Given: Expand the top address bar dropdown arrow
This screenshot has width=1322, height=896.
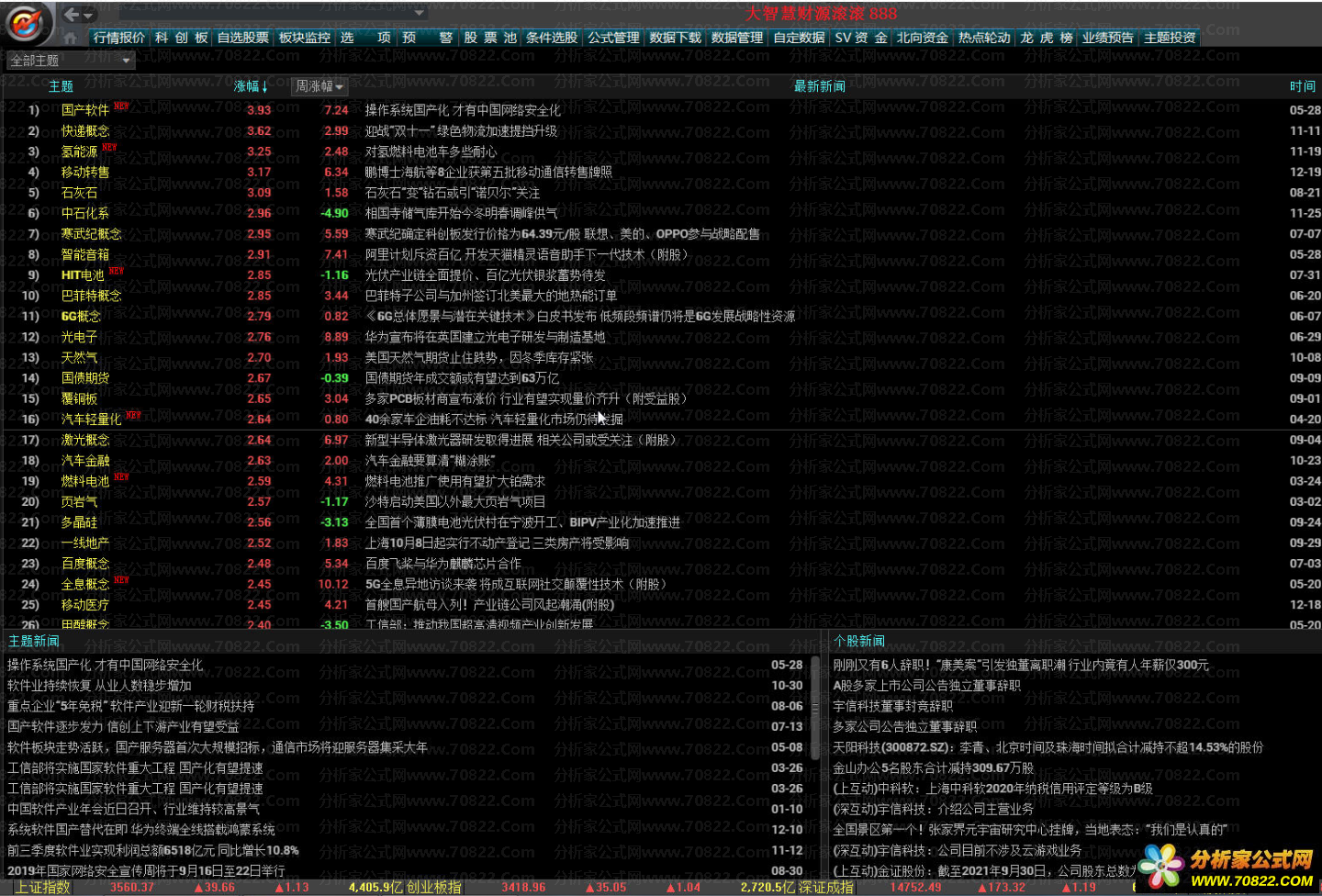Looking at the screenshot, I should 420,13.
